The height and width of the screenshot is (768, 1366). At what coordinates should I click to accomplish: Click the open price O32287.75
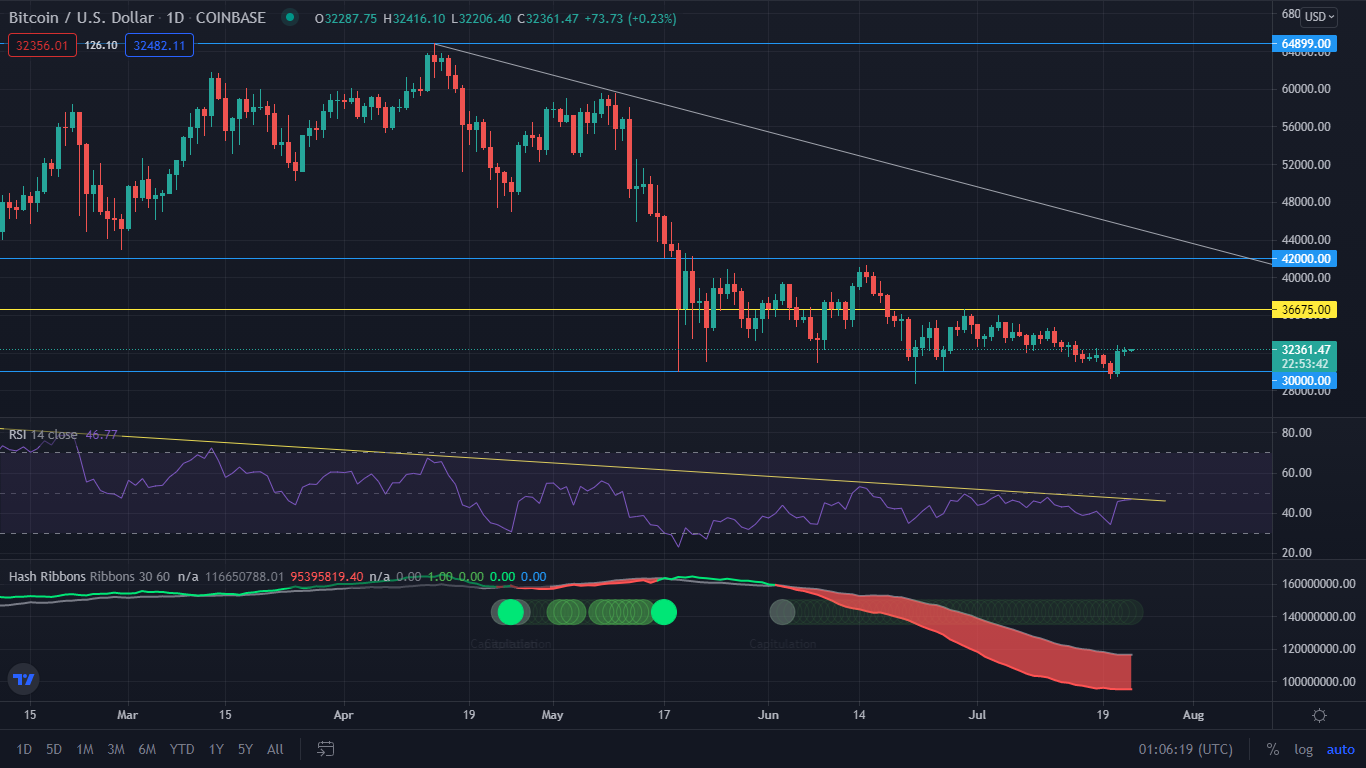[346, 18]
